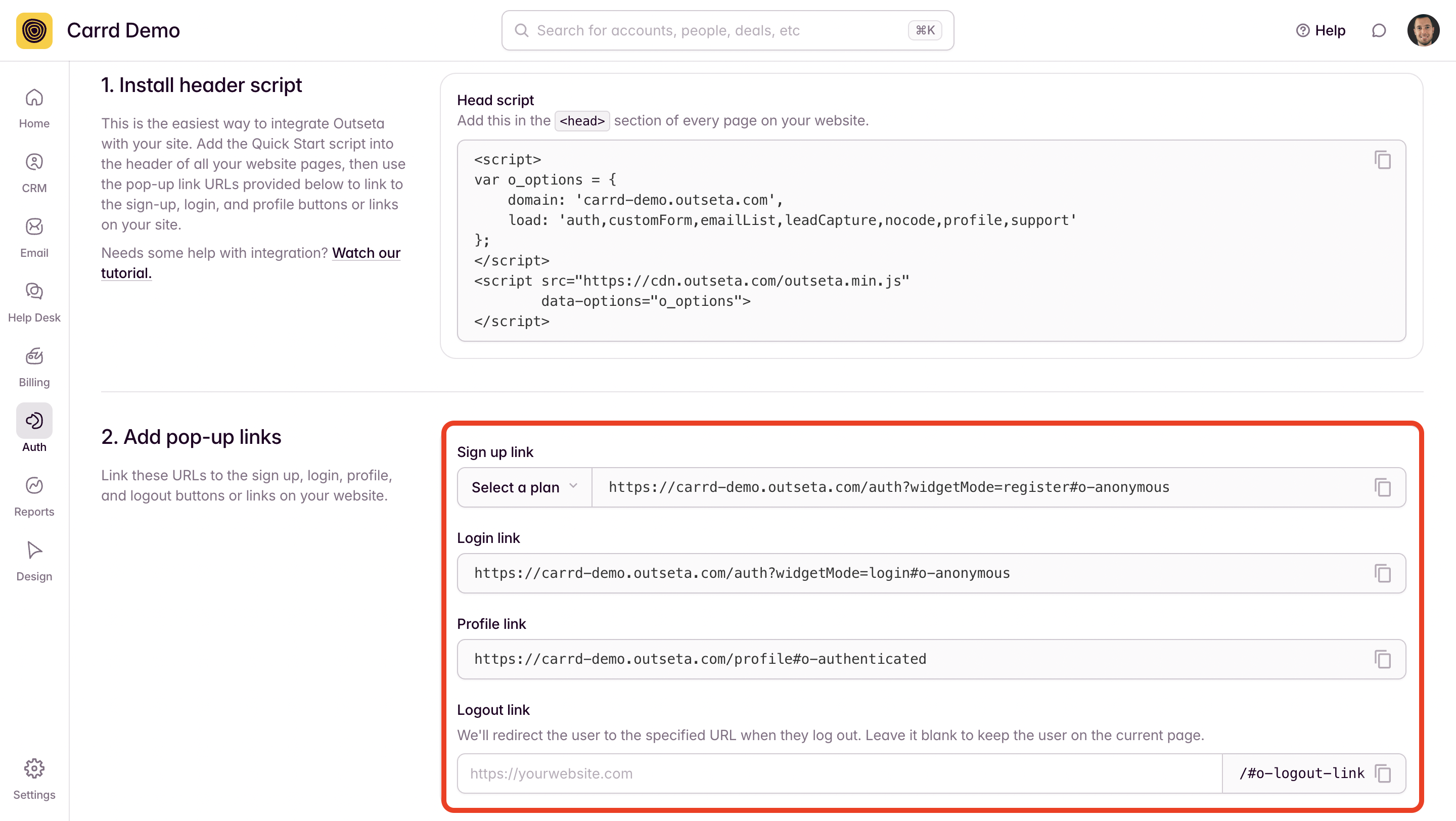The width and height of the screenshot is (1456, 821).
Task: Expand the Select a plan dropdown
Action: click(x=525, y=487)
